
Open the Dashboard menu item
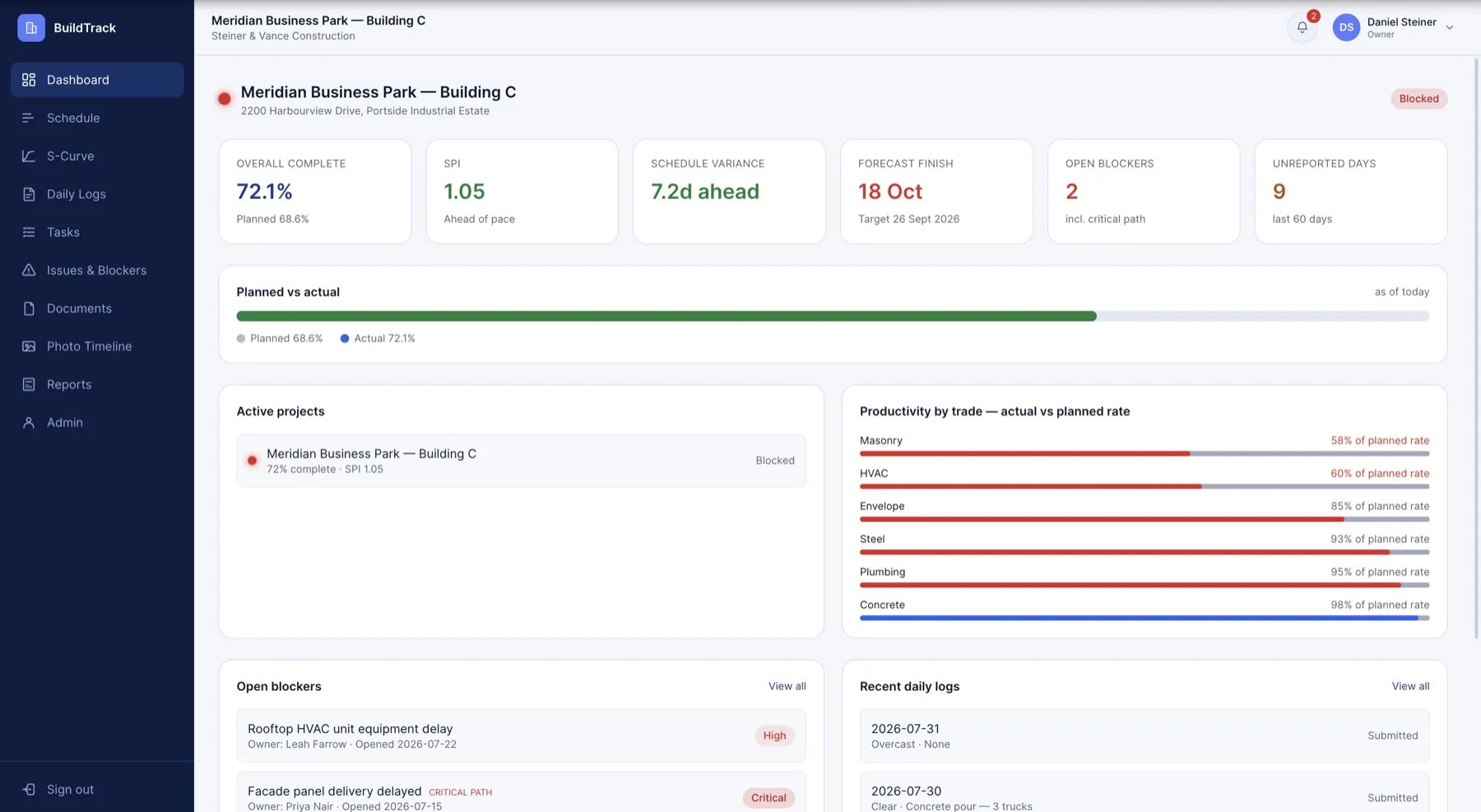[x=97, y=80]
